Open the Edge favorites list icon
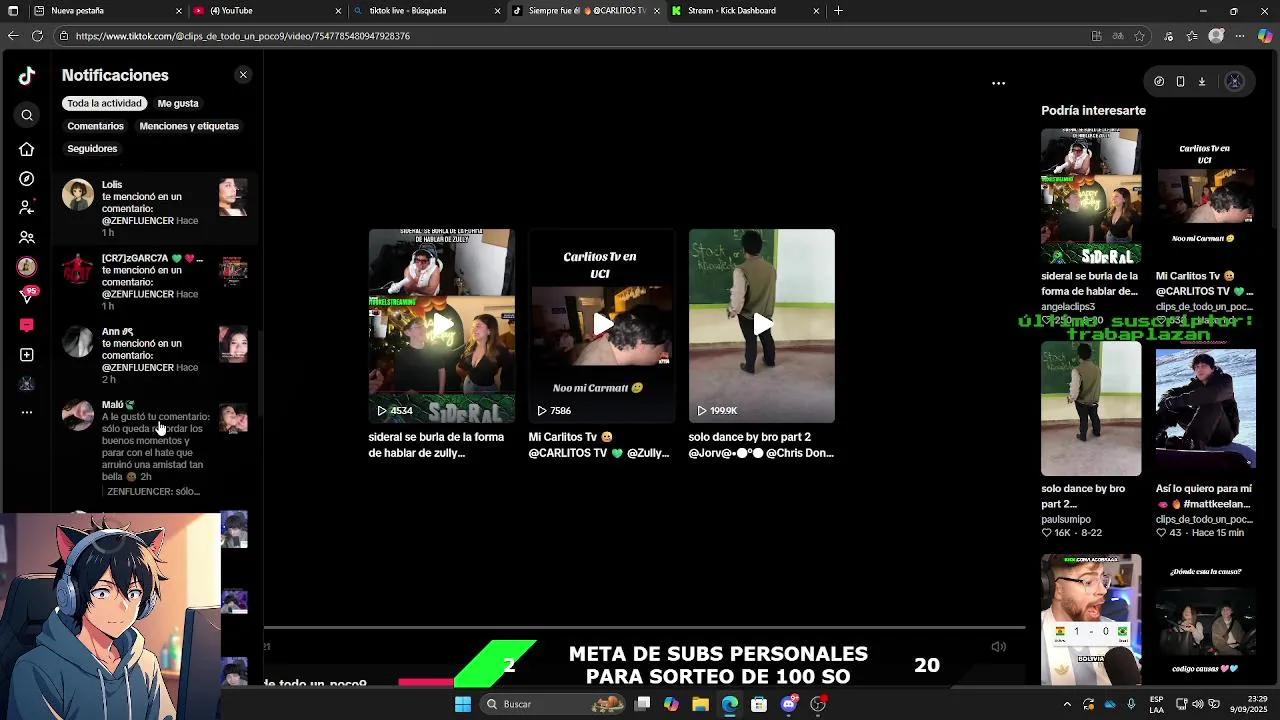Viewport: 1280px width, 720px height. coord(1192,36)
